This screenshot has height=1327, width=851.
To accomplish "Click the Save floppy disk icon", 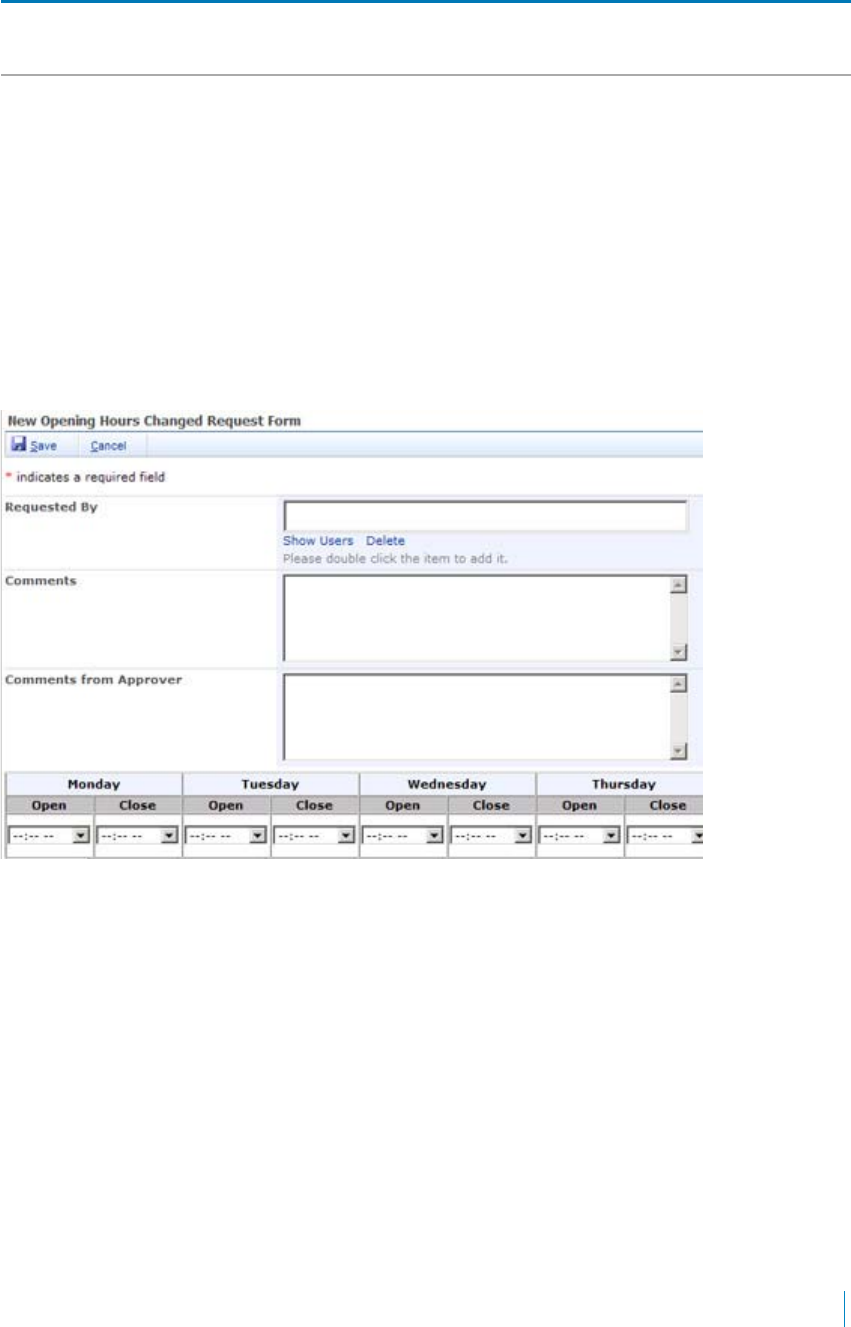I will click(x=18, y=445).
